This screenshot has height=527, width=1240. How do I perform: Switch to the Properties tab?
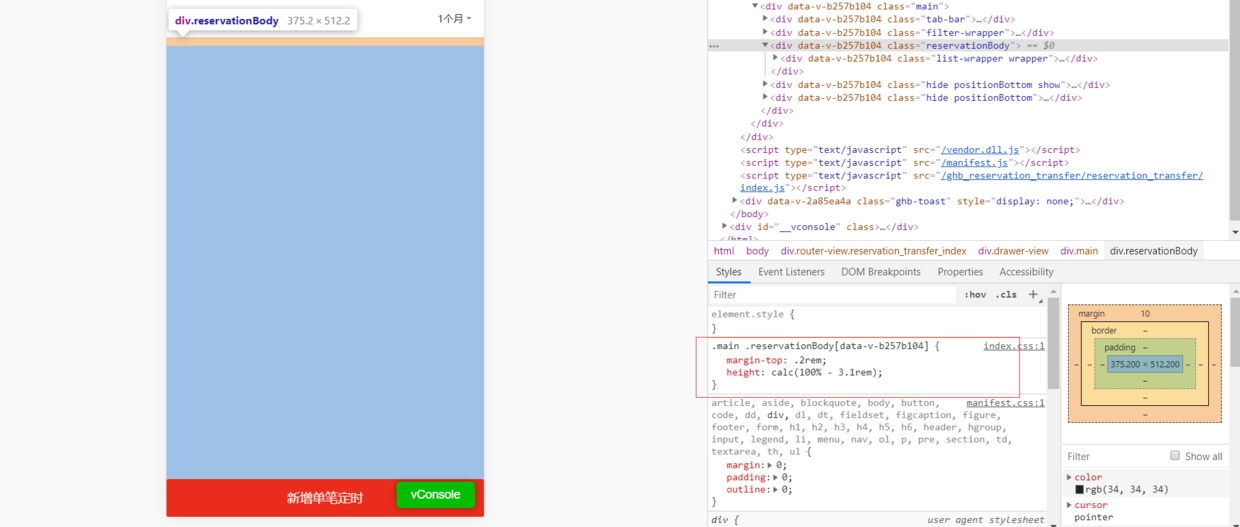tap(960, 272)
